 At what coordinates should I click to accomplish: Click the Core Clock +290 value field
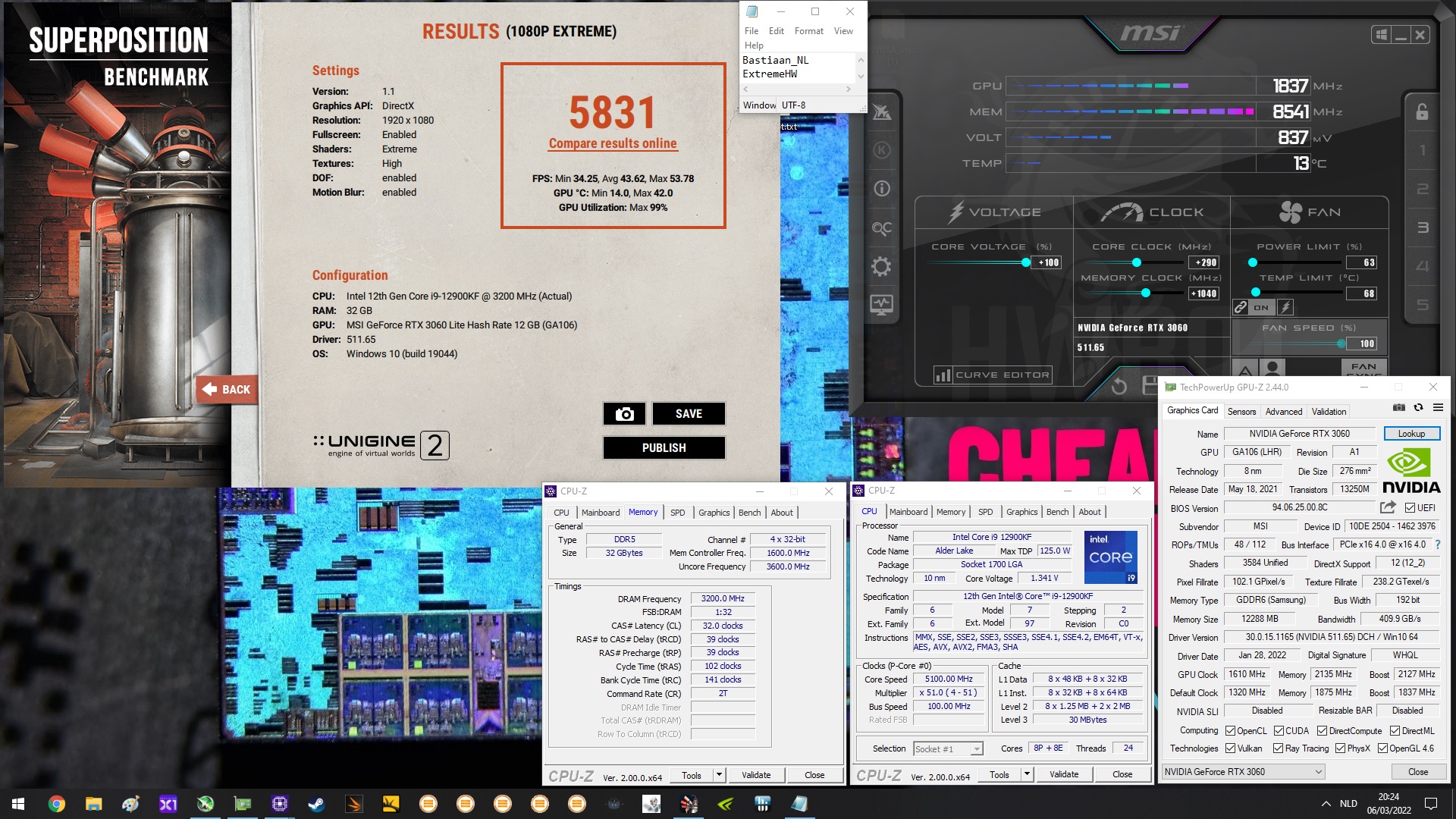(1204, 262)
